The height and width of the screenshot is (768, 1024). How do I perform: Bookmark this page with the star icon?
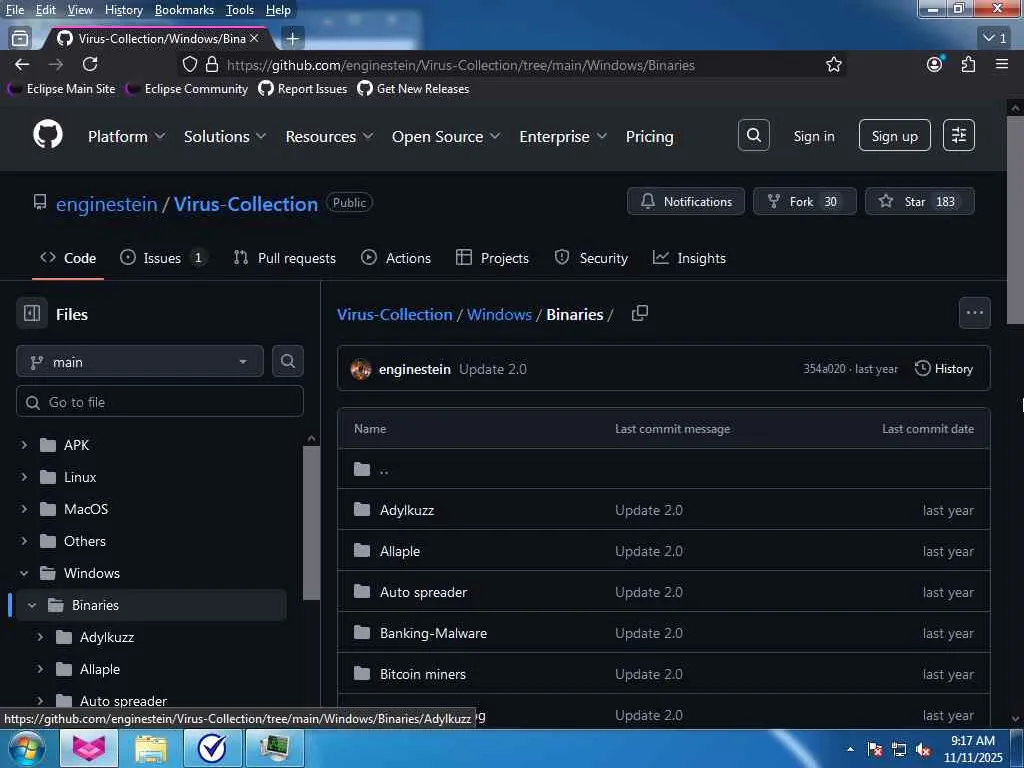coord(833,65)
